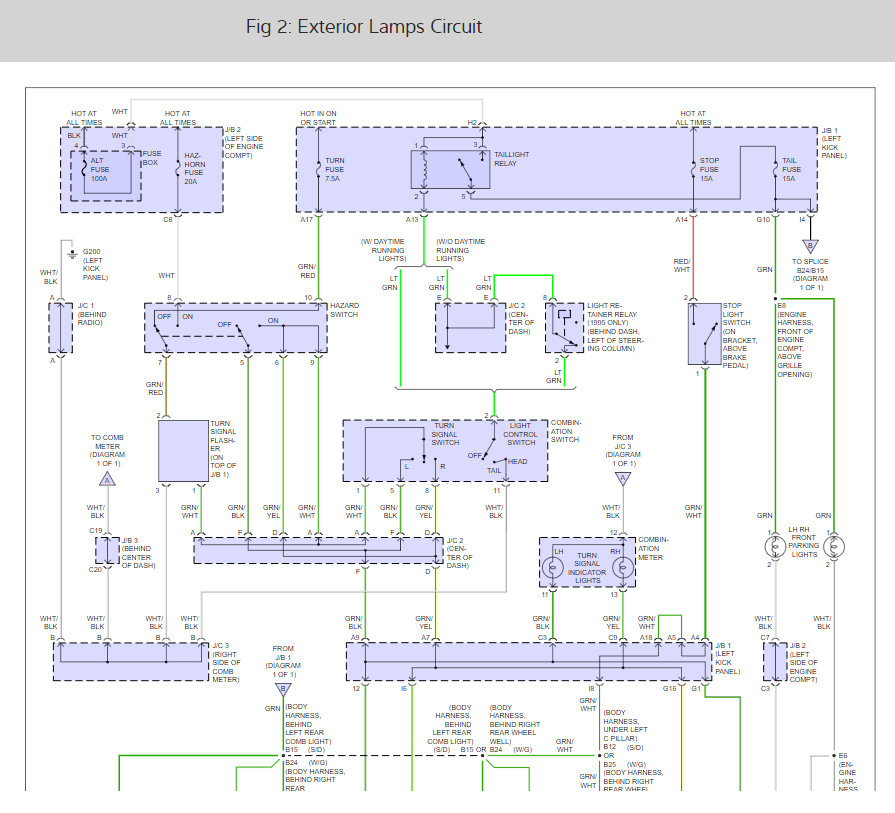Screen dimensions: 895x813
Task: Click the light retainer relay symbol box
Action: (565, 328)
